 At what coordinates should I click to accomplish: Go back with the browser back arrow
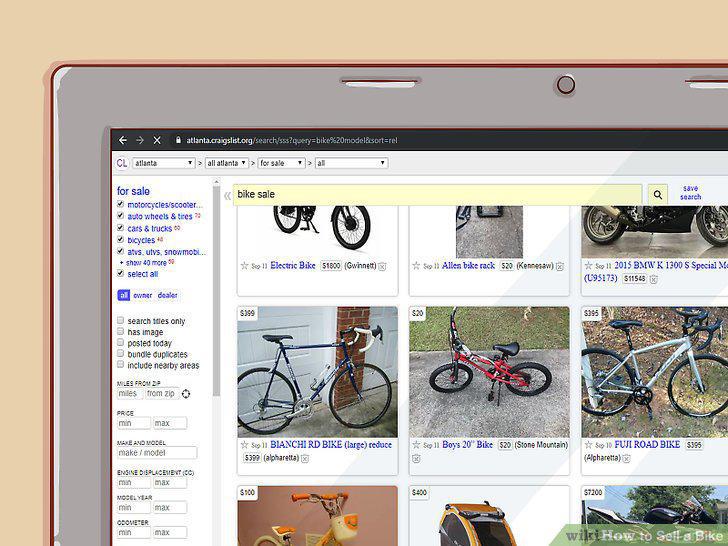(123, 140)
